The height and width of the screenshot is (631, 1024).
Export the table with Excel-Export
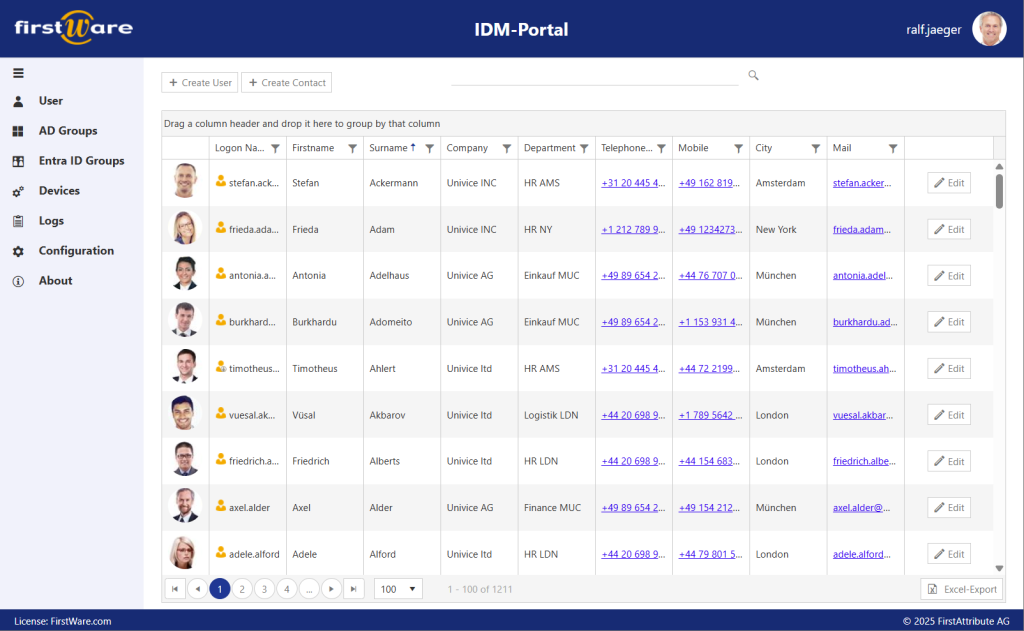[x=961, y=589]
